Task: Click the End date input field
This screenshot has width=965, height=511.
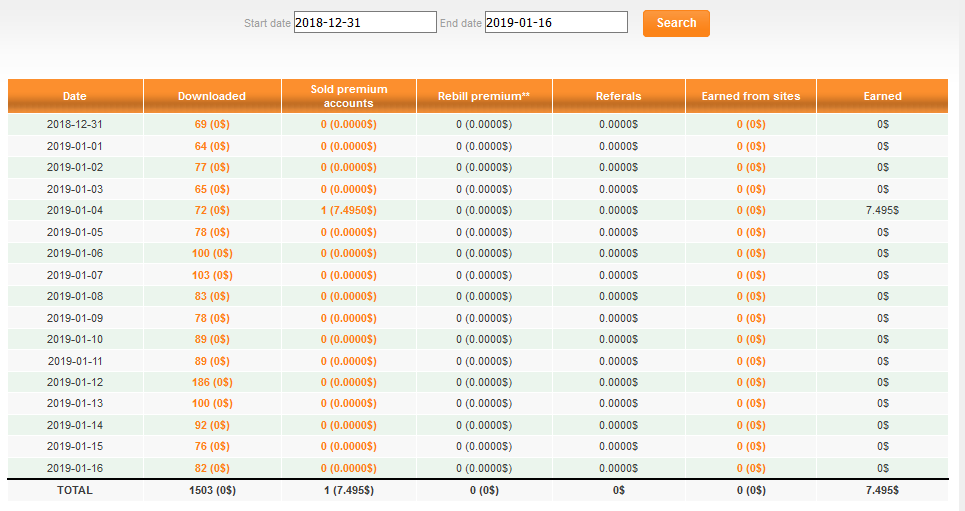Action: (x=556, y=23)
